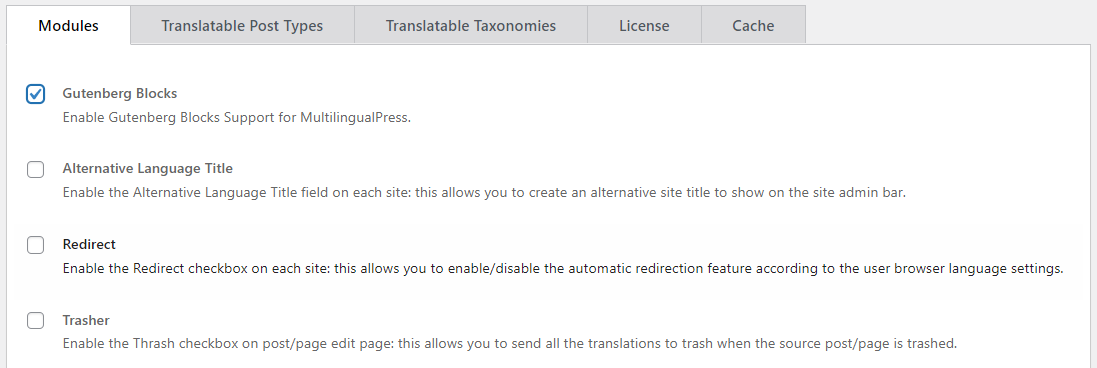Viewport: 1097px width, 368px height.
Task: Open the Translatable Taxonomies tab
Action: click(471, 25)
